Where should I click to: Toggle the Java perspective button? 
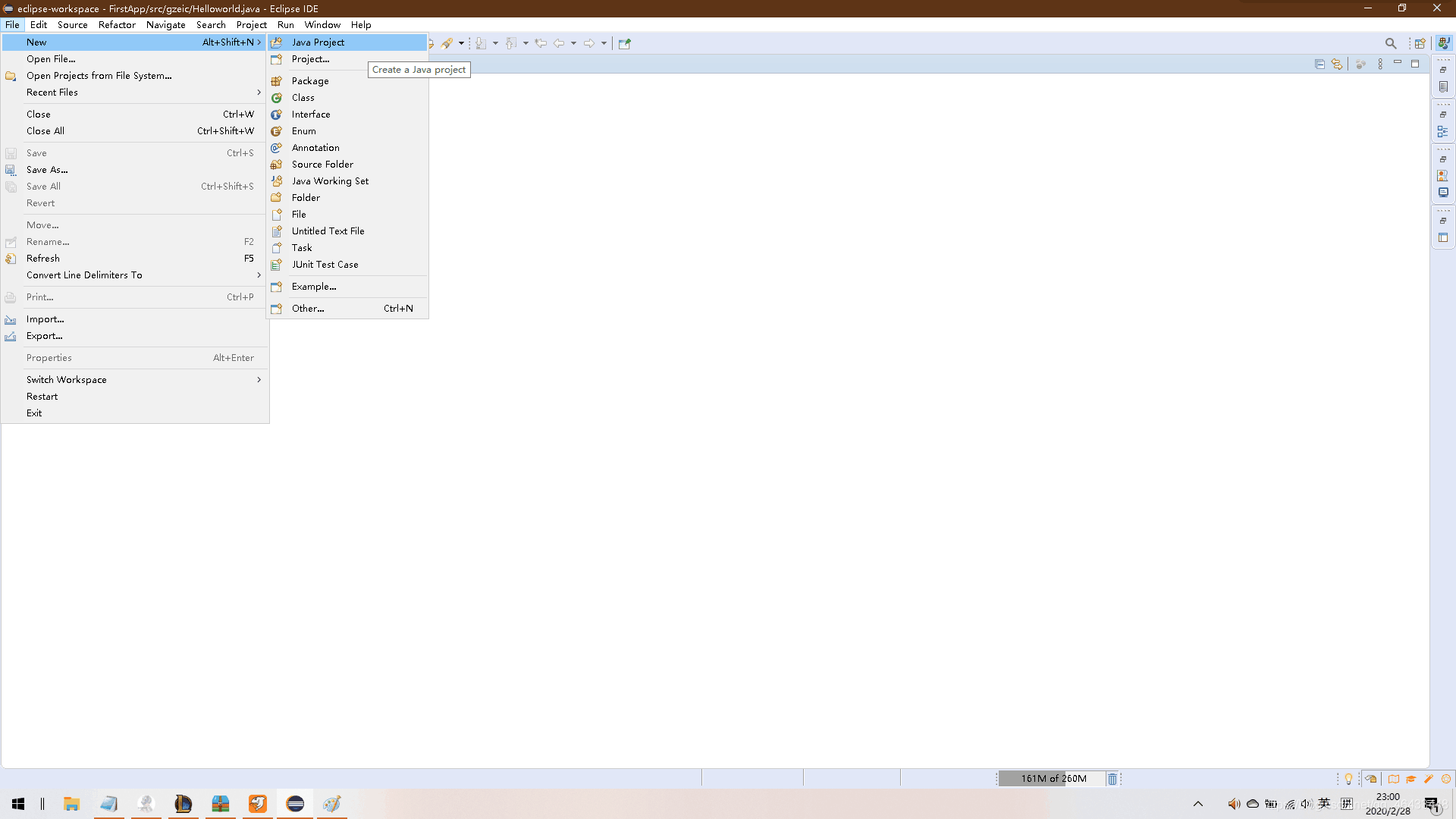click(1444, 43)
